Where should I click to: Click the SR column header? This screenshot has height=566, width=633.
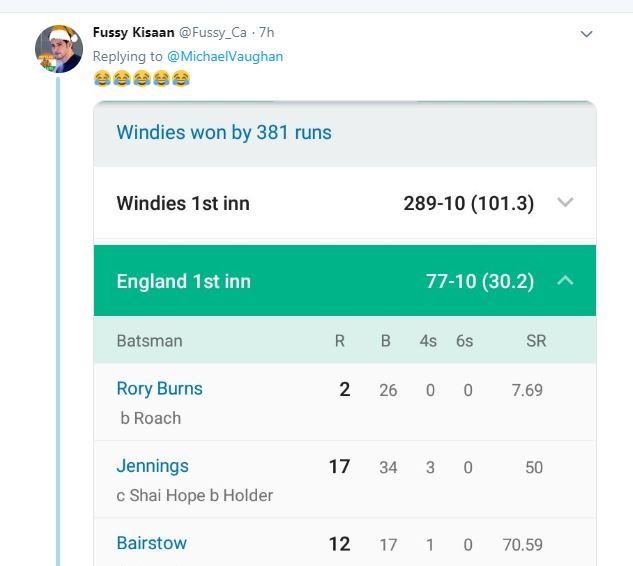[x=536, y=341]
